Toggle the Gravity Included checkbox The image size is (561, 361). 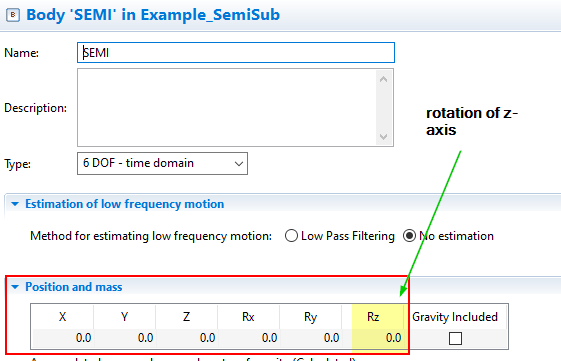point(455,338)
